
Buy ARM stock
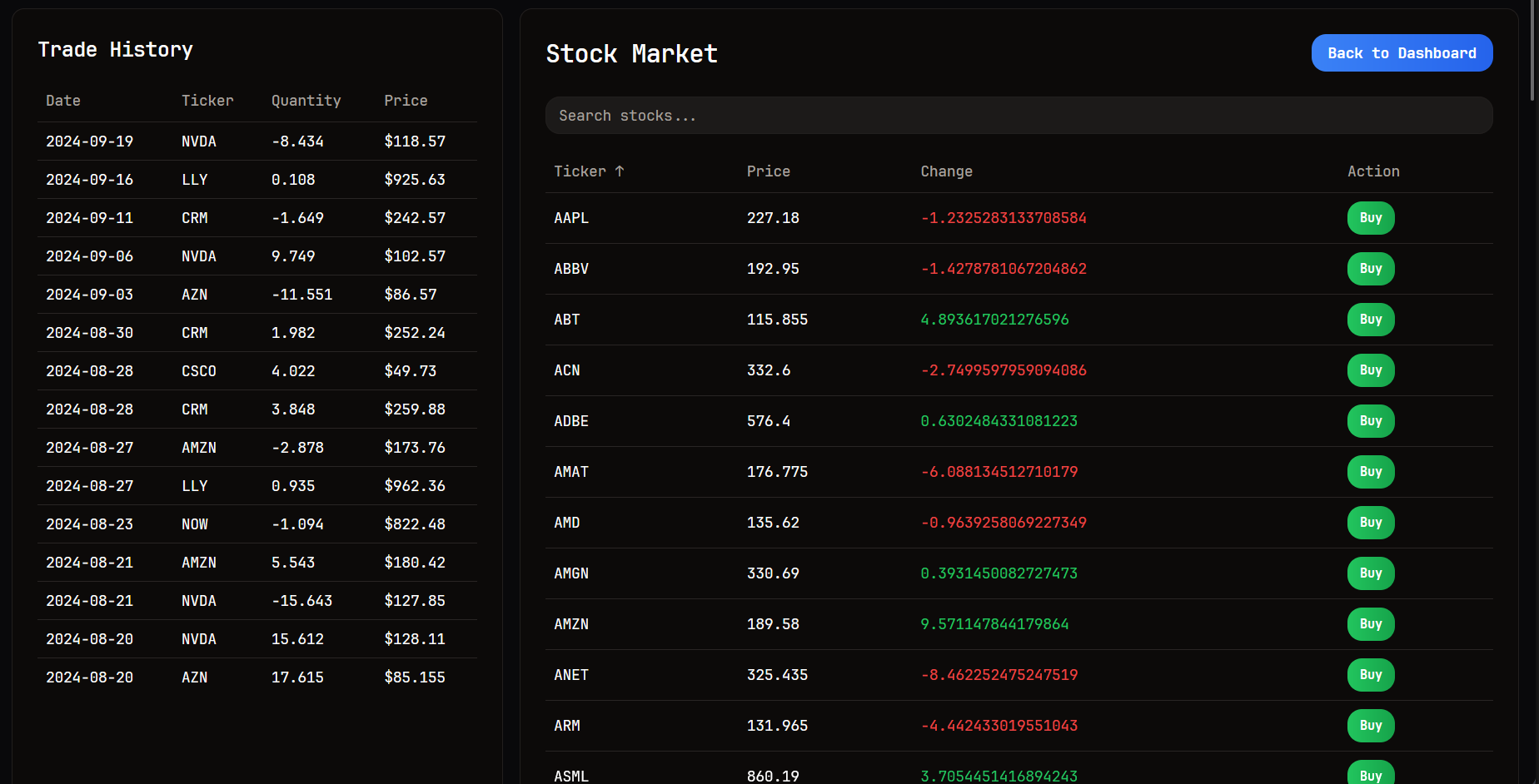1371,726
